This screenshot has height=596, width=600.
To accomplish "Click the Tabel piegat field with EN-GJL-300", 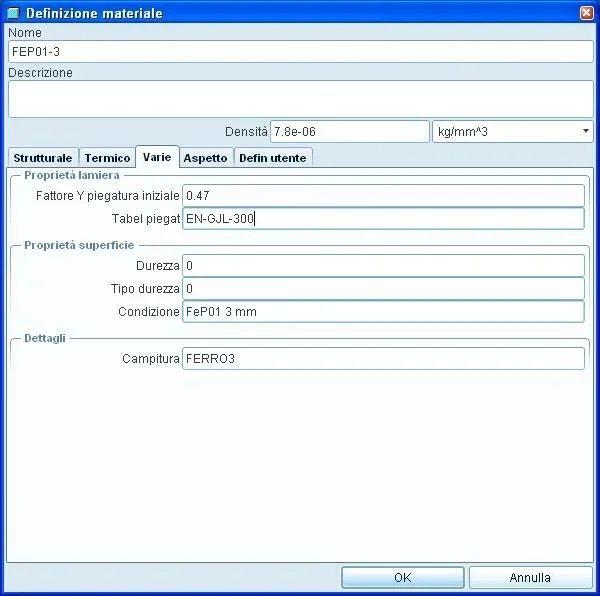I will (383, 218).
